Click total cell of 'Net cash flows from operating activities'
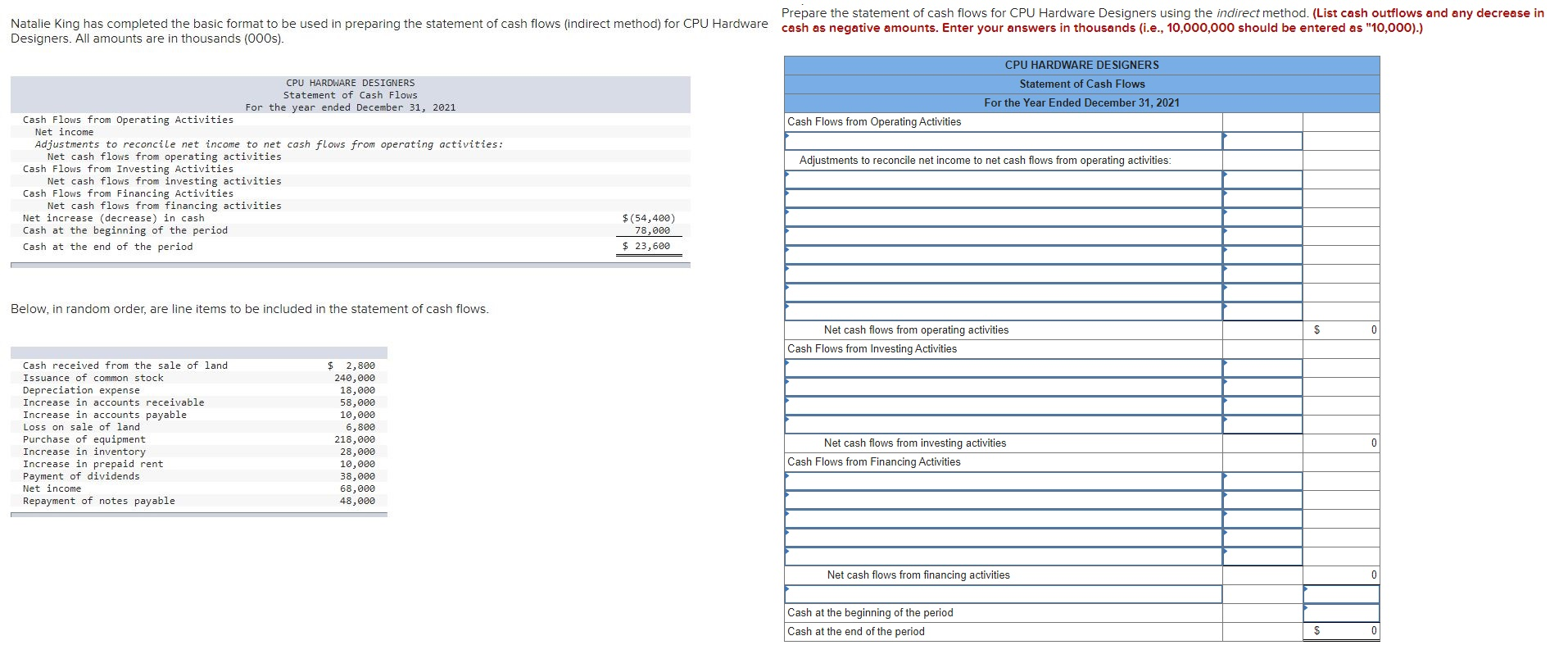The width and height of the screenshot is (1568, 645). pyautogui.click(x=1341, y=330)
